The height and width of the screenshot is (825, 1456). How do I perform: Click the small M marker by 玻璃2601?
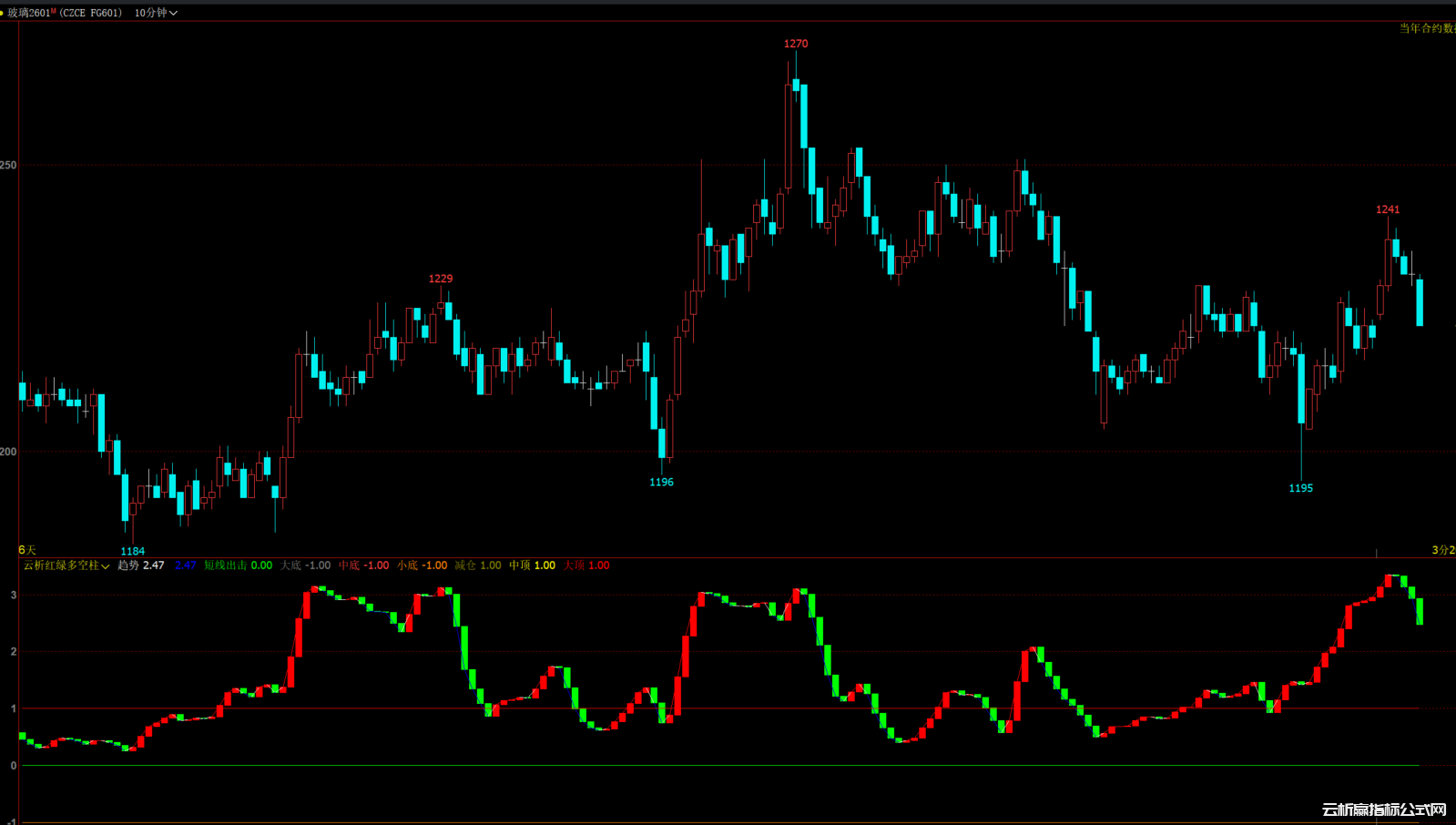(x=55, y=11)
